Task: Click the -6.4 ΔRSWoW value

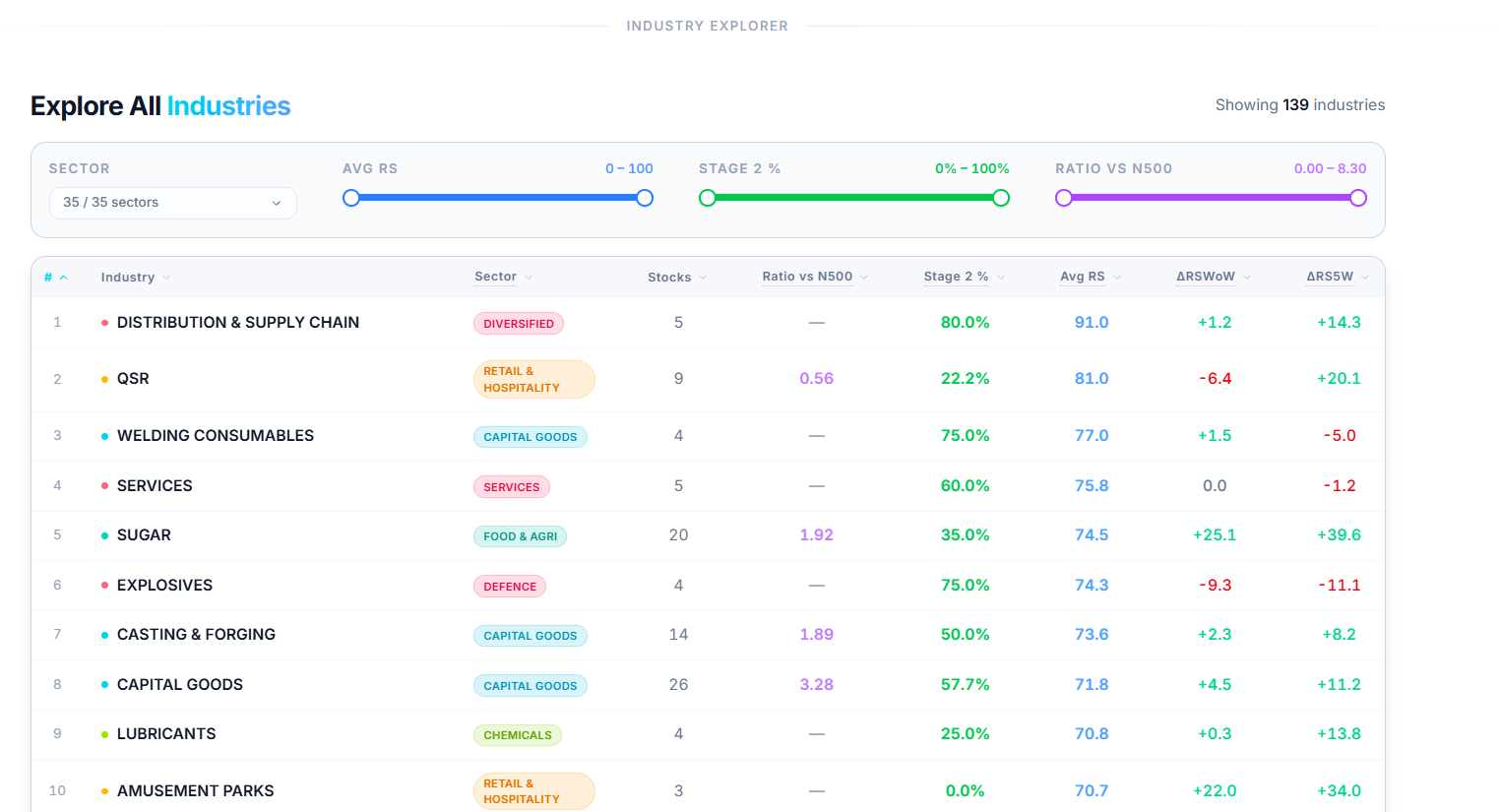Action: [1215, 379]
